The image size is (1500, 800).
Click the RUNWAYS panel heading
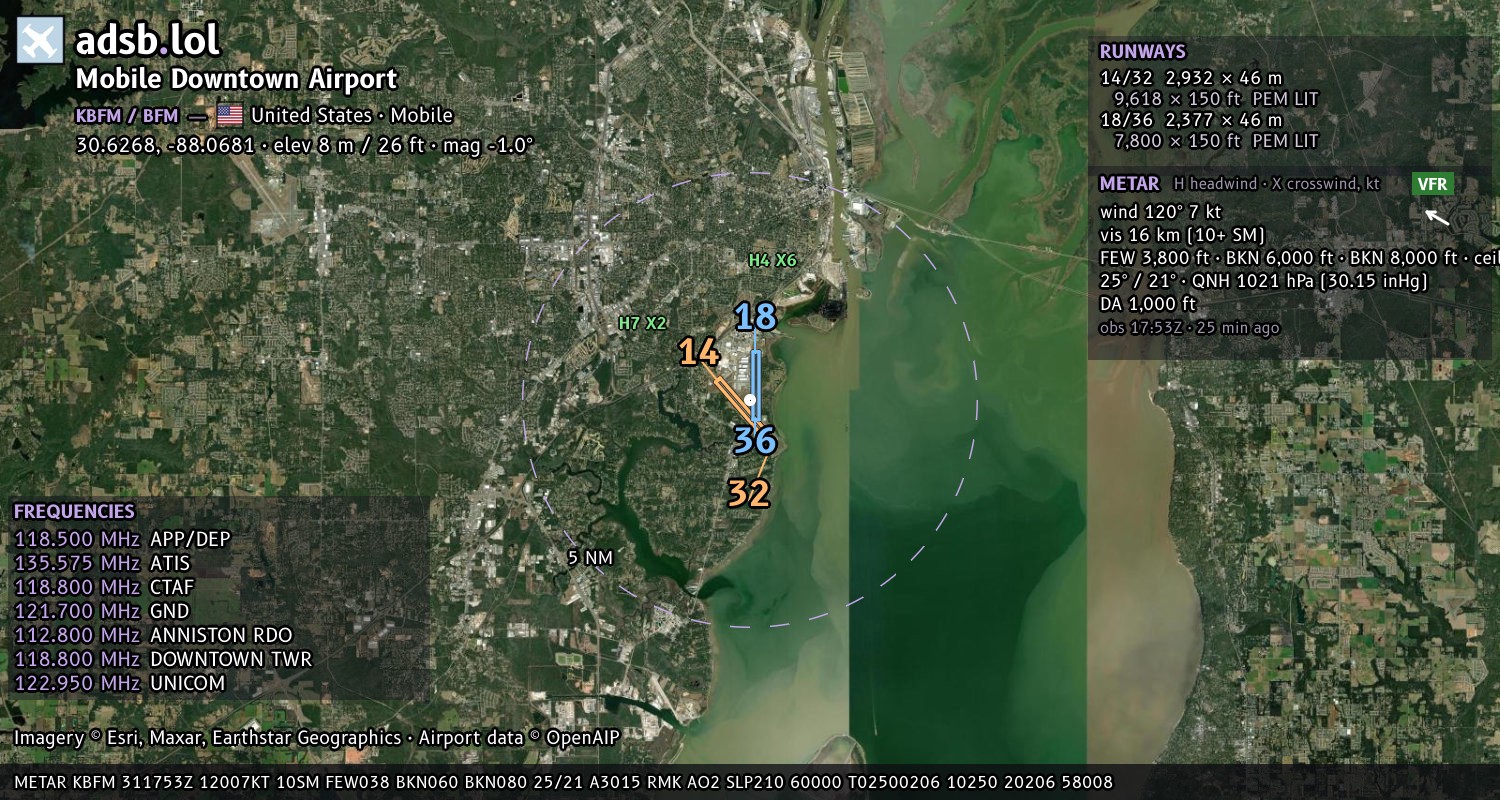[1142, 52]
